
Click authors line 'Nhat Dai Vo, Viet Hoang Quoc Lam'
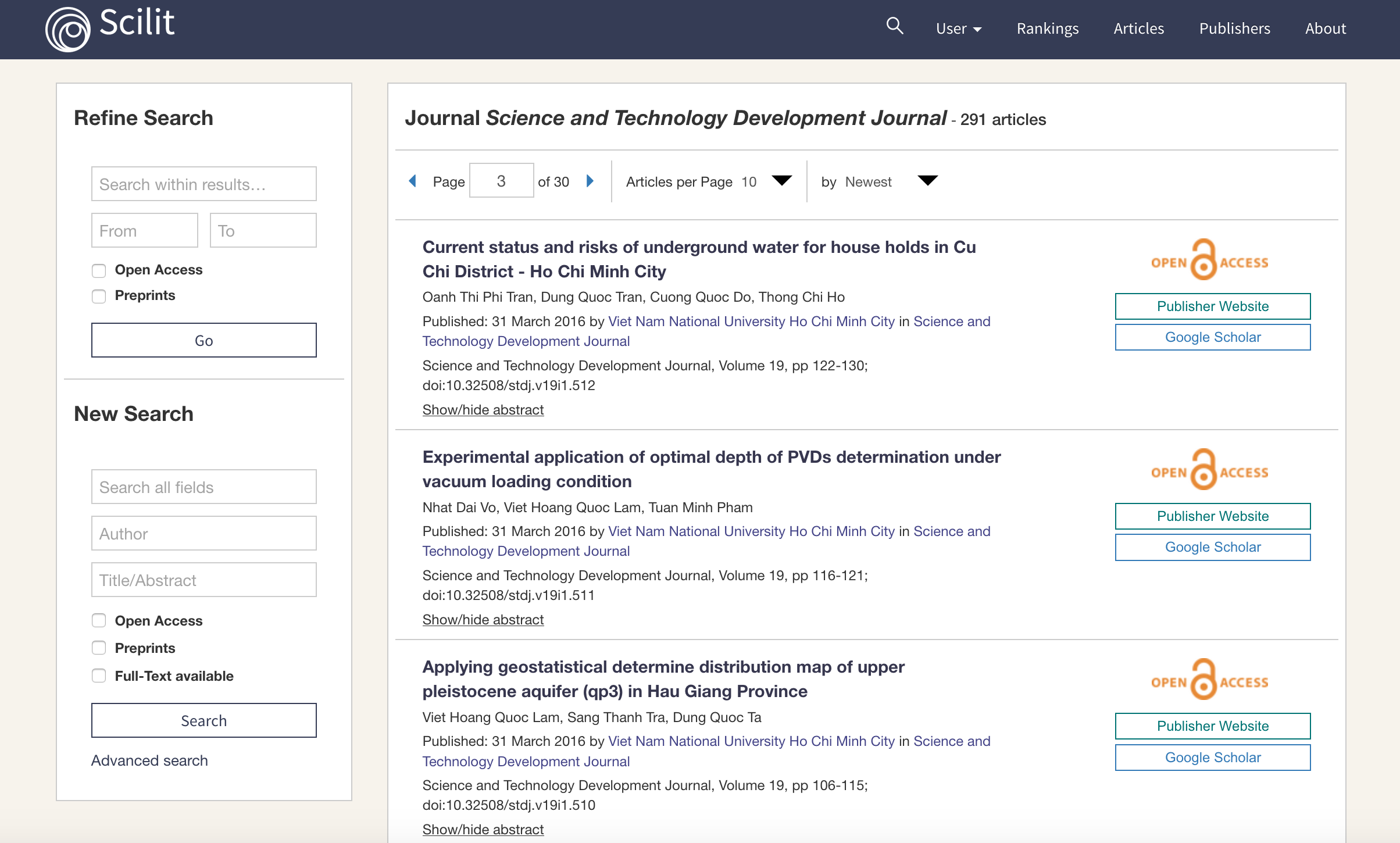(587, 508)
